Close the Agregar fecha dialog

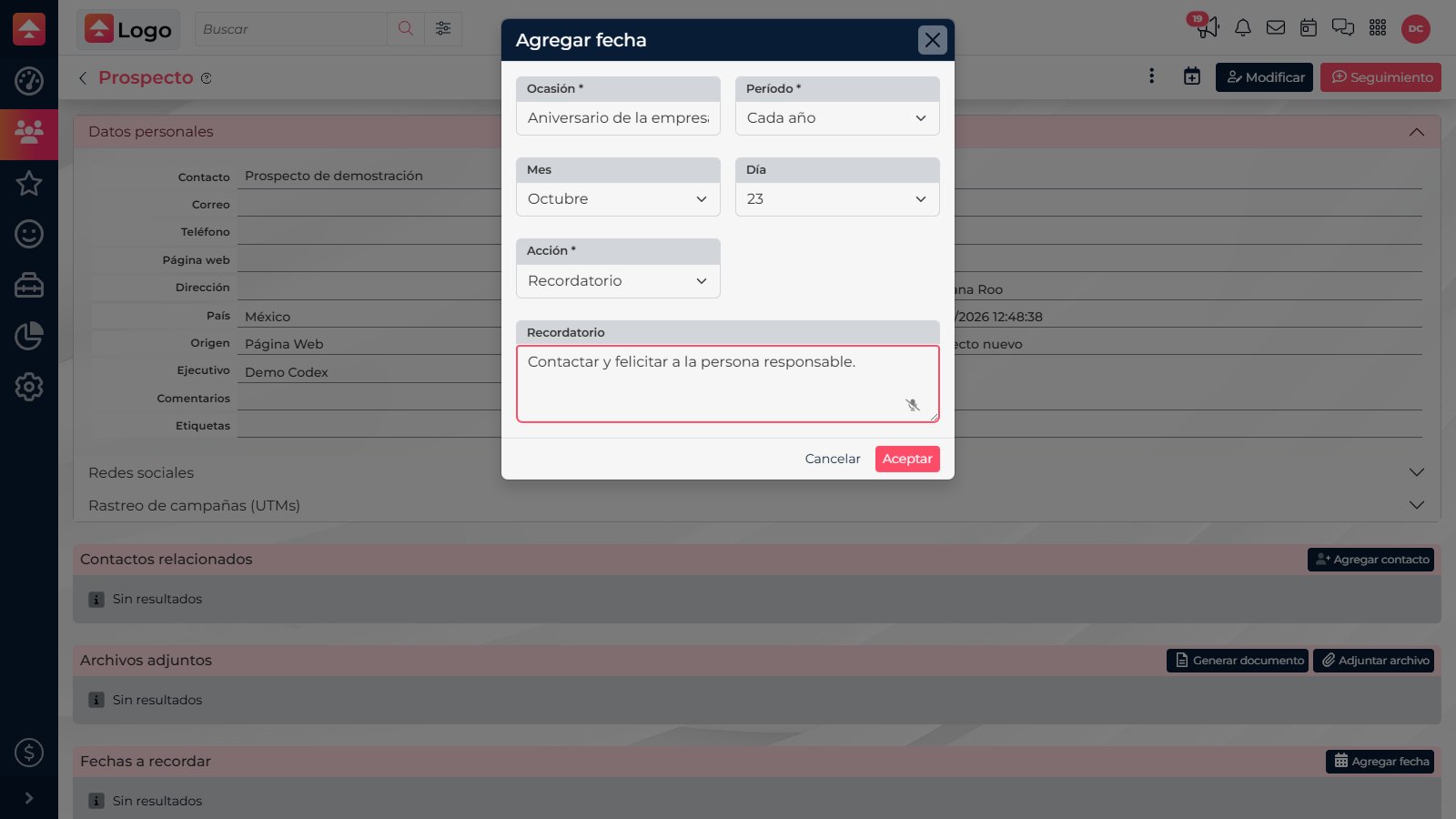(933, 40)
